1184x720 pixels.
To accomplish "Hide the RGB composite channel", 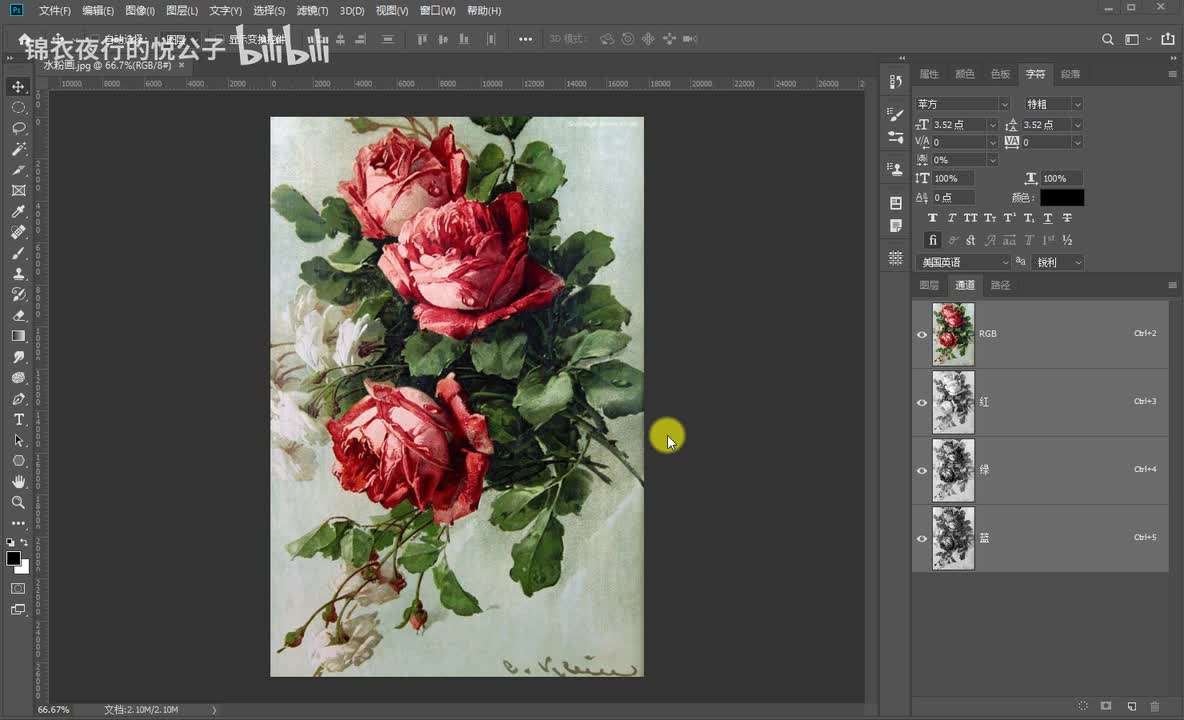I will pyautogui.click(x=922, y=334).
